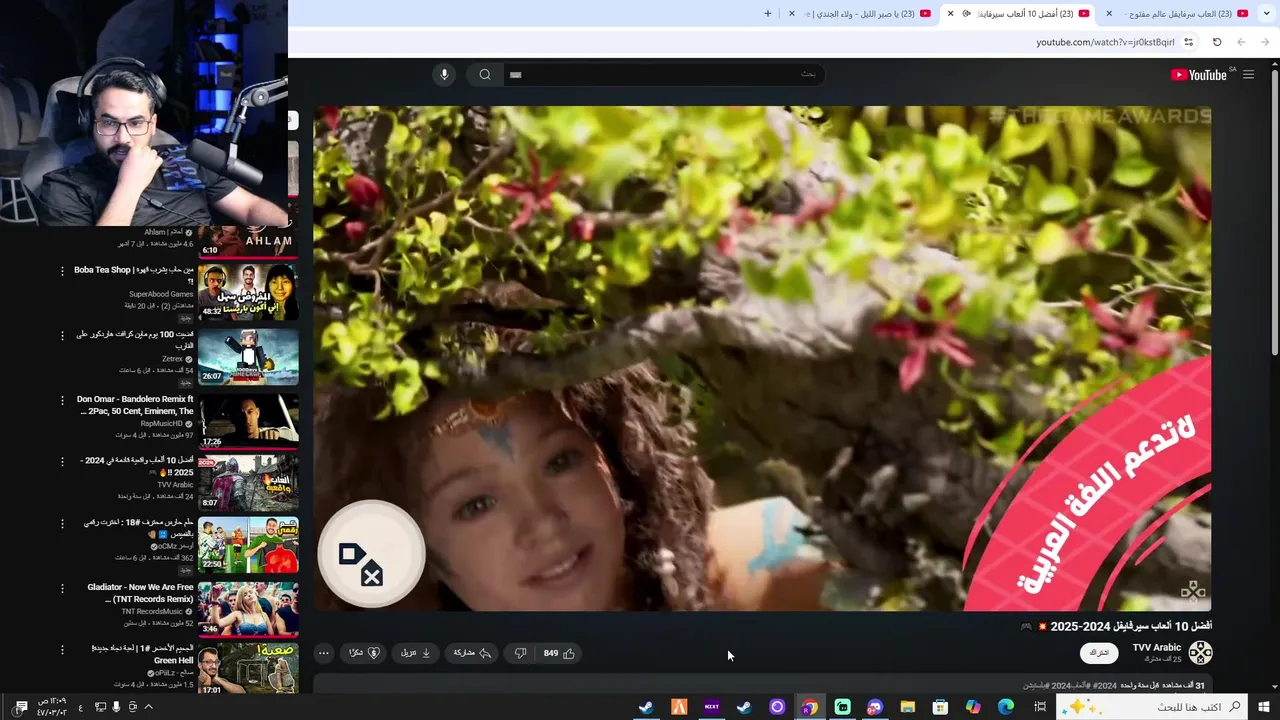Open the oCMz حارس محترف #18 thumbnail
The height and width of the screenshot is (720, 1280).
248,544
